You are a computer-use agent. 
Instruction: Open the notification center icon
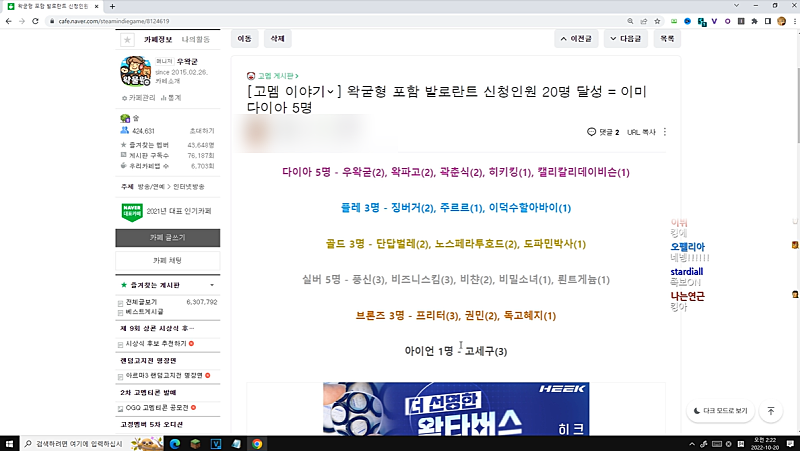pyautogui.click(x=790, y=444)
